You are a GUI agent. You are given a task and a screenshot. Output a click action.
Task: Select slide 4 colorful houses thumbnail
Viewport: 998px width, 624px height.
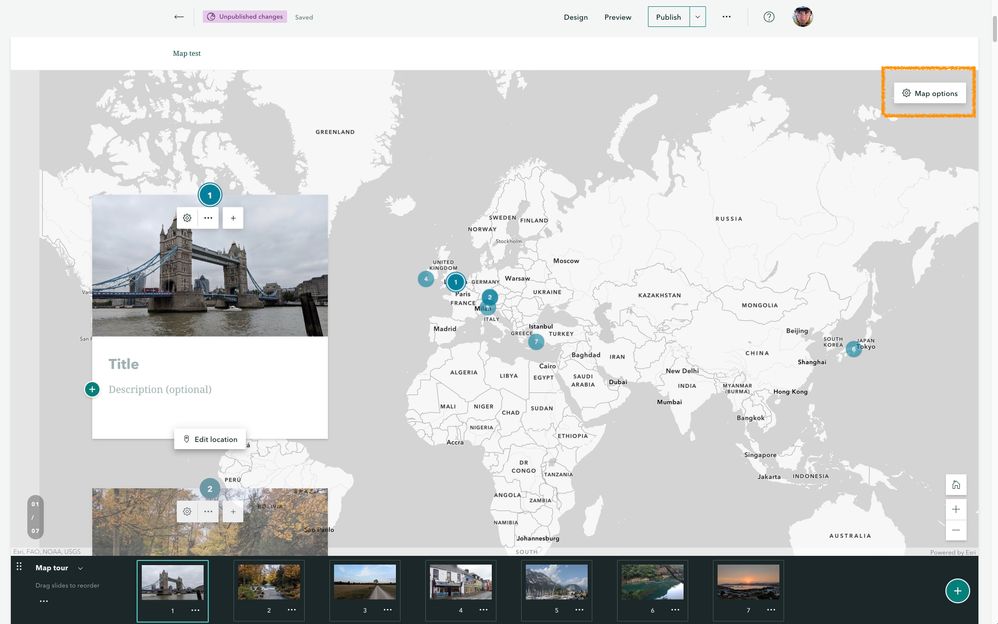(x=461, y=581)
